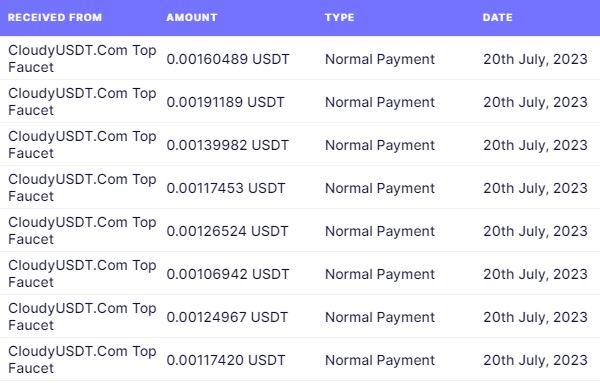Click CloudyUSDT.Com Top Faucet in first row
Screen dimensions: 600x383
tap(82, 59)
